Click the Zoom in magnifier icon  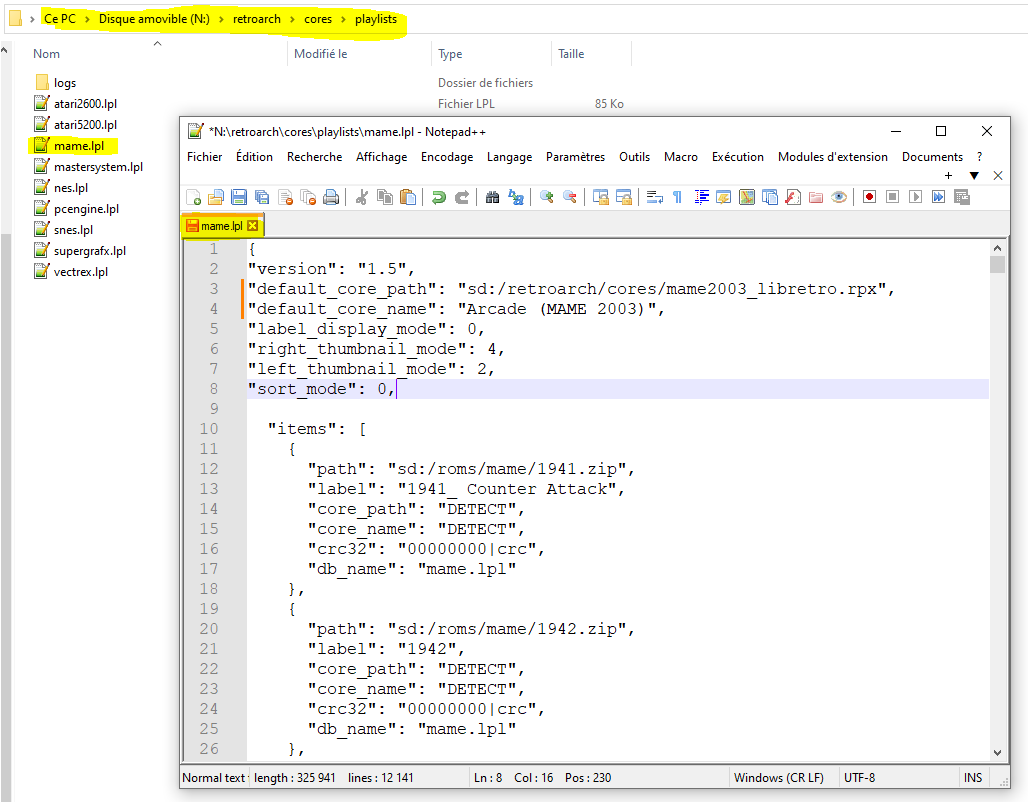(546, 197)
